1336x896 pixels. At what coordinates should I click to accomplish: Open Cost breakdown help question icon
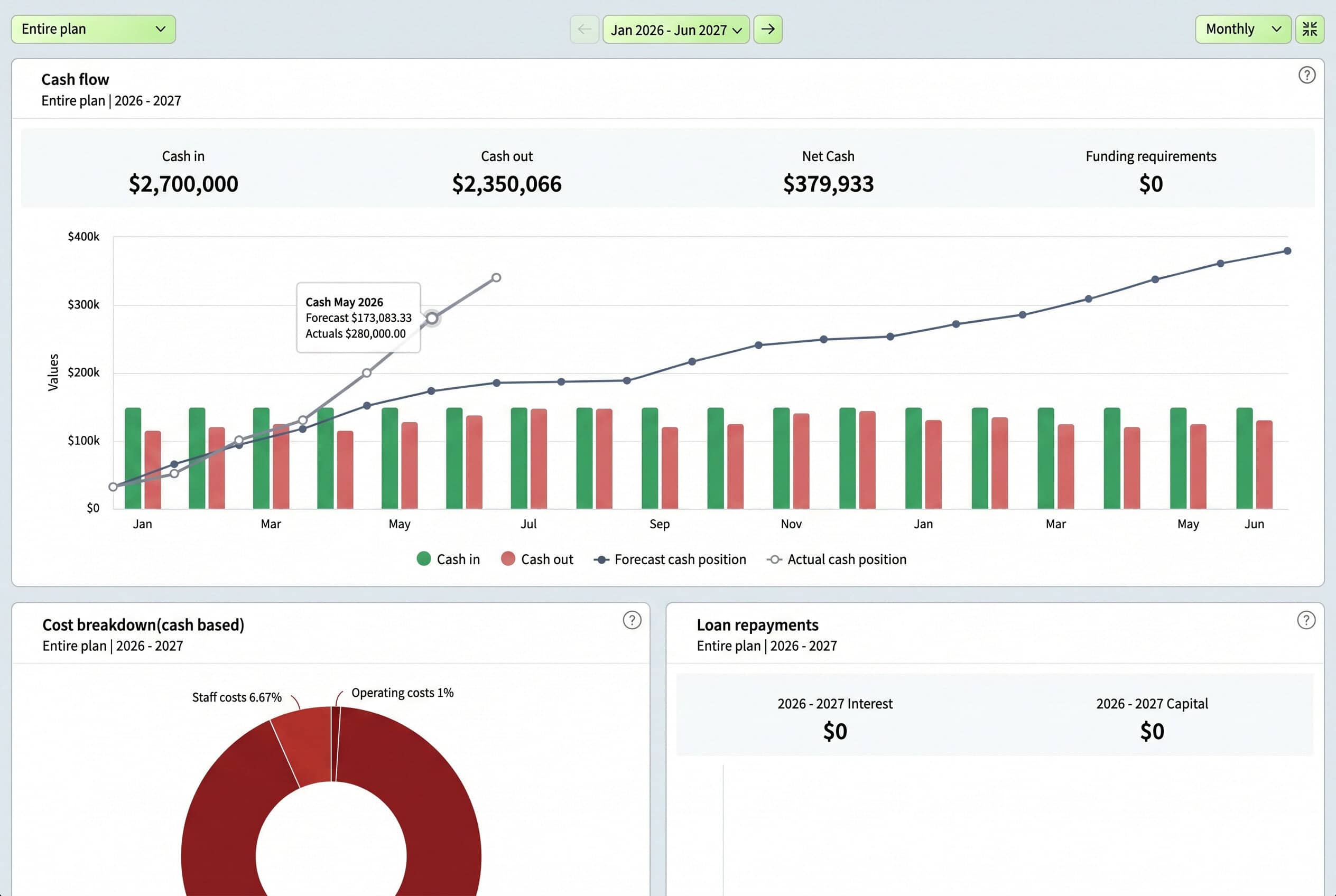click(x=632, y=620)
